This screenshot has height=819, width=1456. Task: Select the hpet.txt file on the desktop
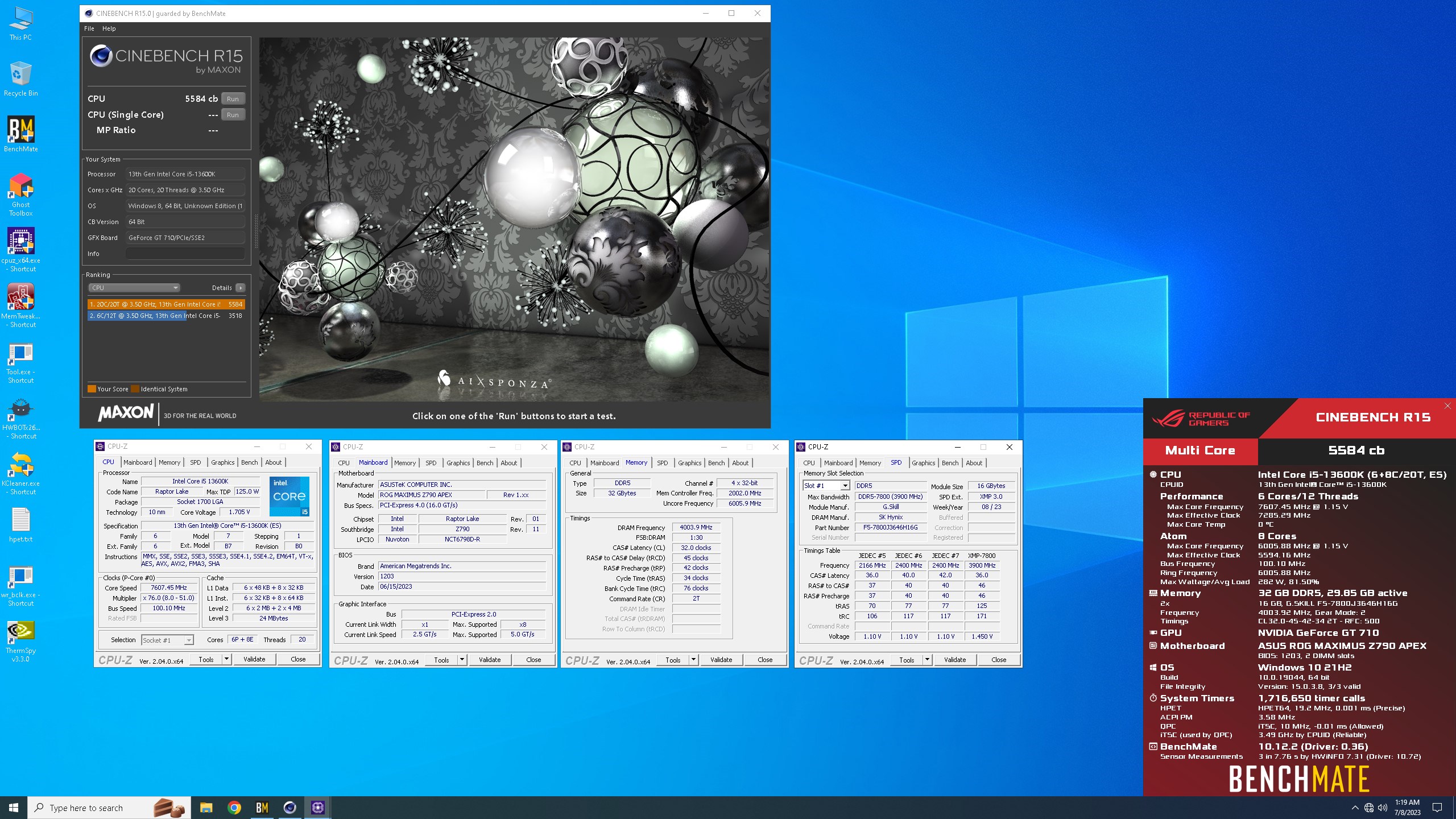20,524
